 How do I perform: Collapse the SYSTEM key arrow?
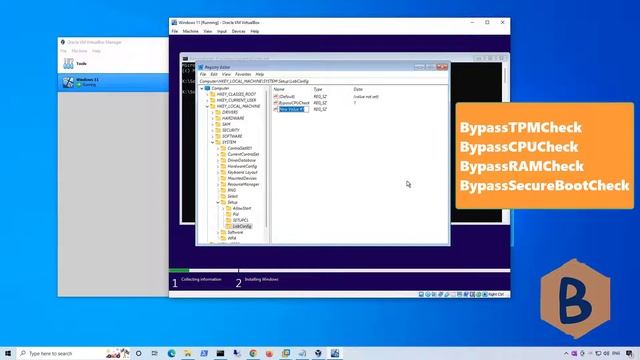[x=212, y=142]
